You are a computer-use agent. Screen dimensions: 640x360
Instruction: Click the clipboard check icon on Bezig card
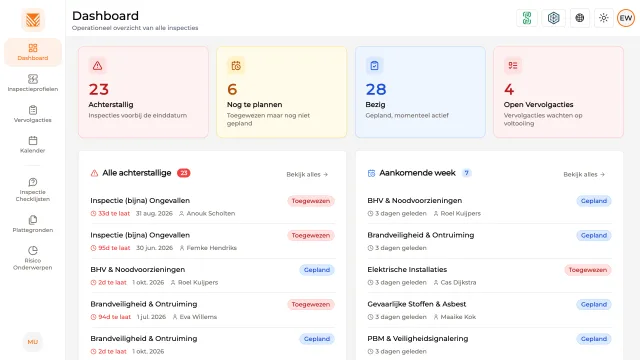coord(374,65)
